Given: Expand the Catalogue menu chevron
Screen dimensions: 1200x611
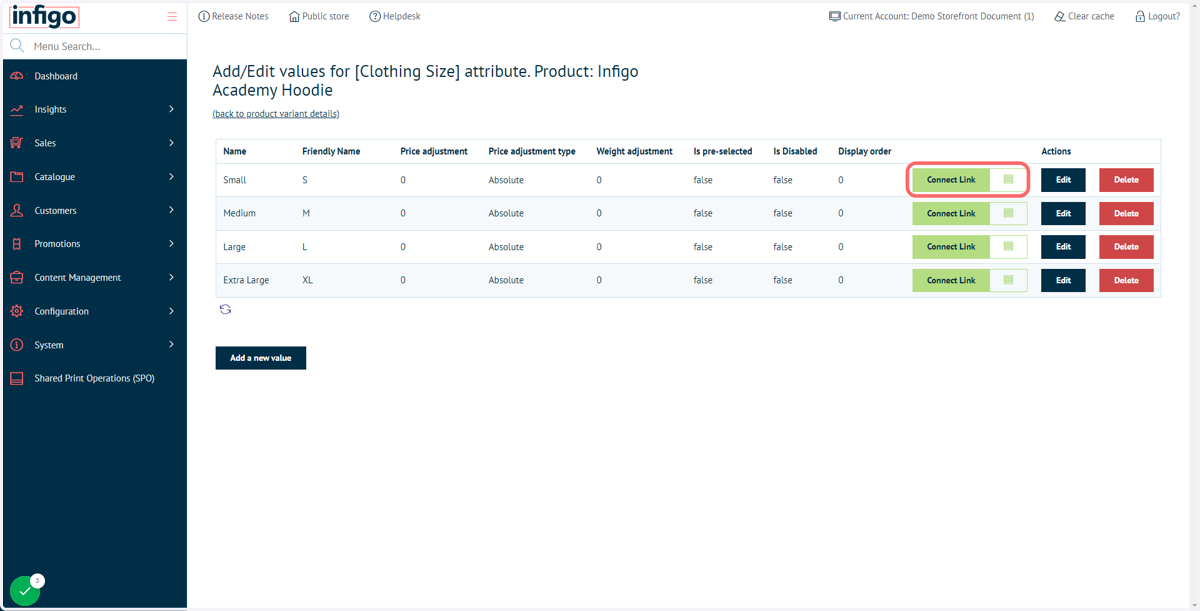Looking at the screenshot, I should [171, 177].
